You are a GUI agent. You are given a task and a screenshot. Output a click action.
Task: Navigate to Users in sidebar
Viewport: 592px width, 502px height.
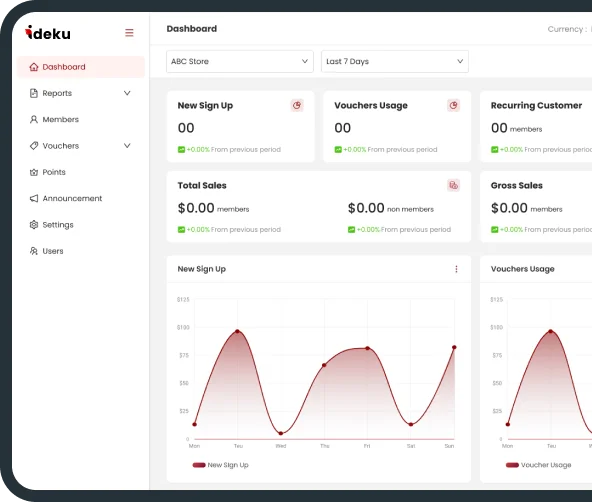point(46,251)
